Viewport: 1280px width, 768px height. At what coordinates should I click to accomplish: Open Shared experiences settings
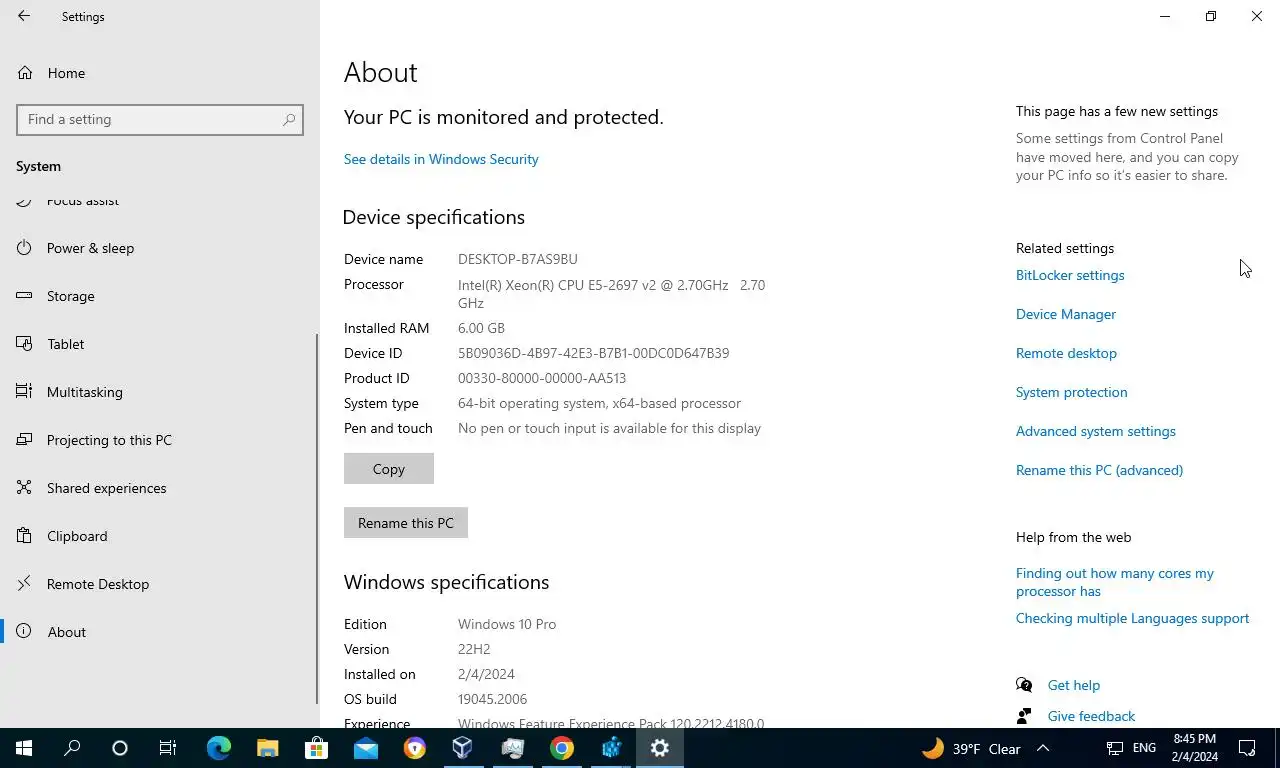160,488
